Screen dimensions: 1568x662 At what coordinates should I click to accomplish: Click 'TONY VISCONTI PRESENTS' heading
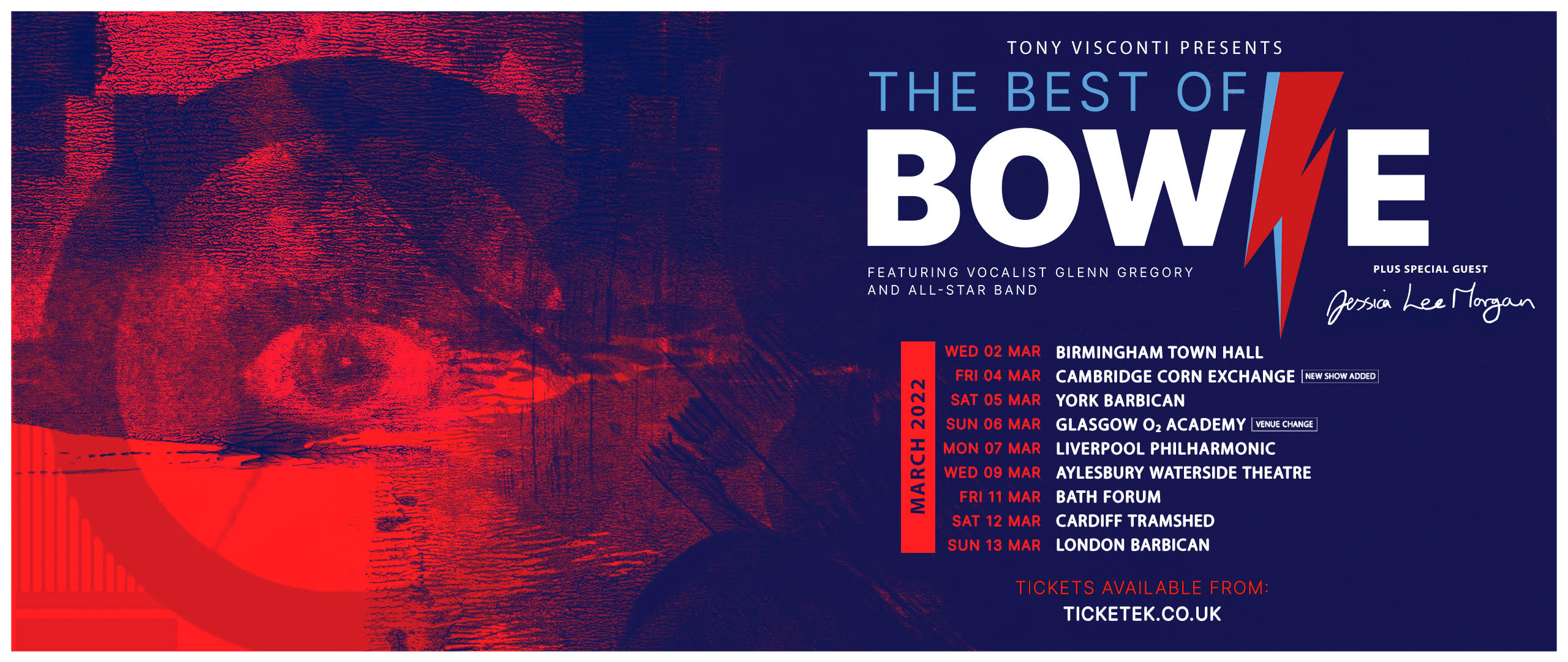(1145, 48)
